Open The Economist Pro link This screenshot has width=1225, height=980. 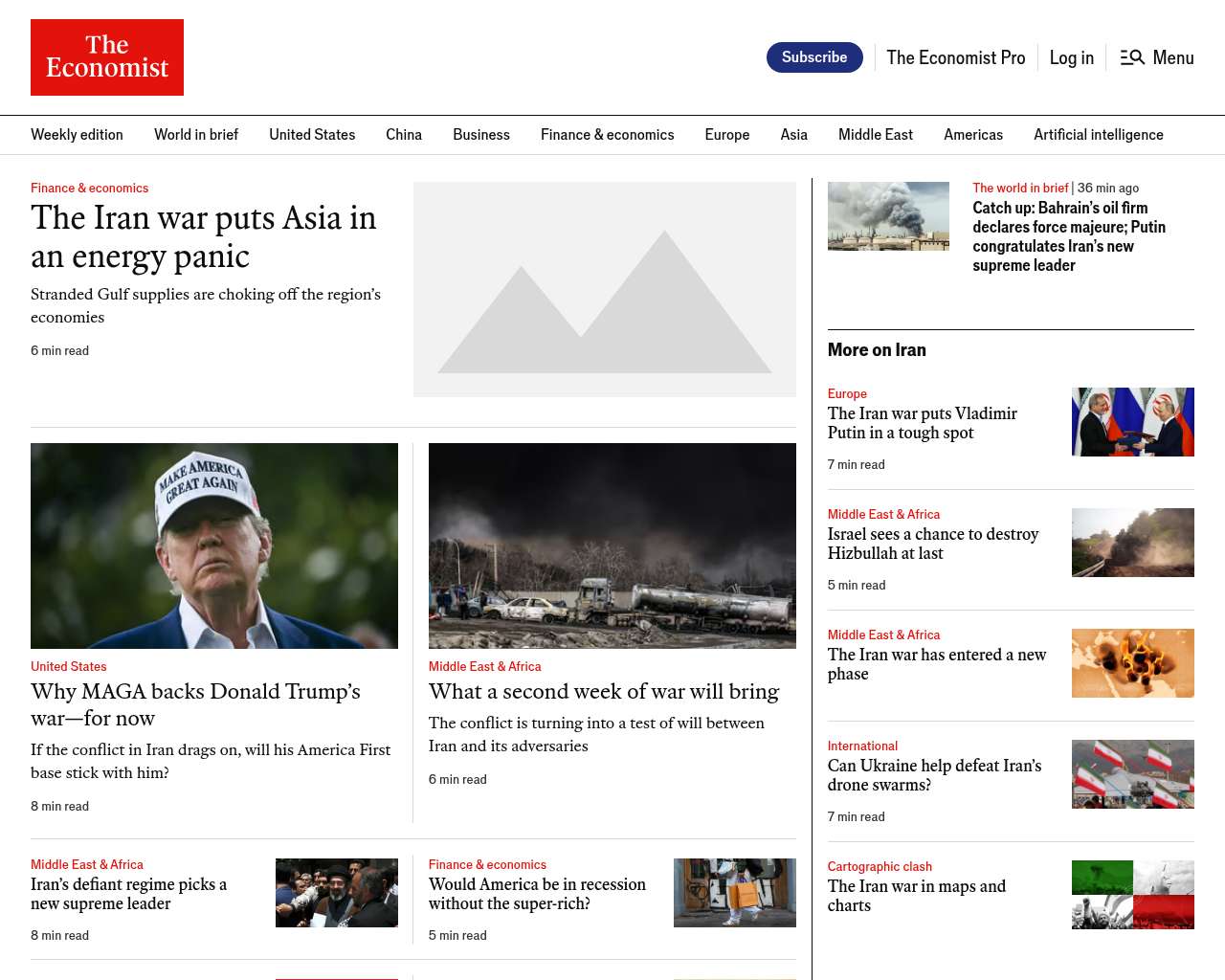click(x=955, y=57)
